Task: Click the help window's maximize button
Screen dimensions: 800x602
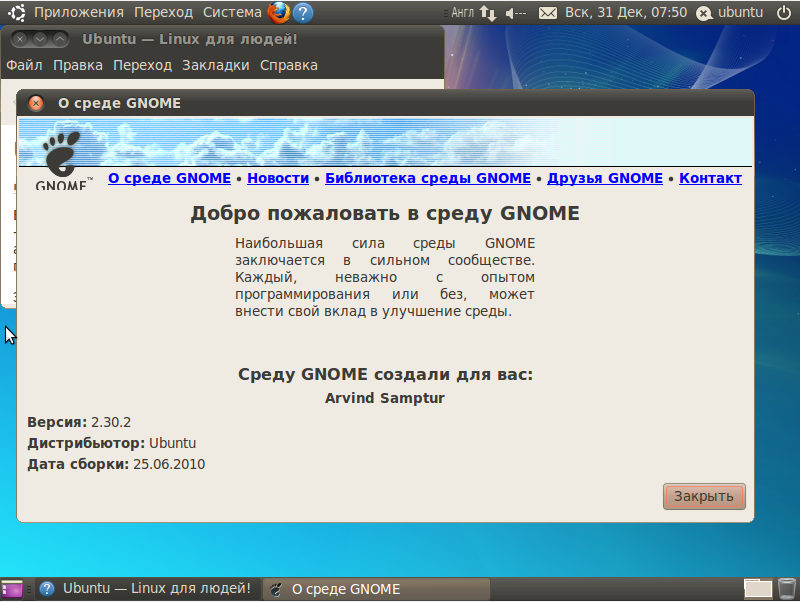Action: [x=60, y=39]
